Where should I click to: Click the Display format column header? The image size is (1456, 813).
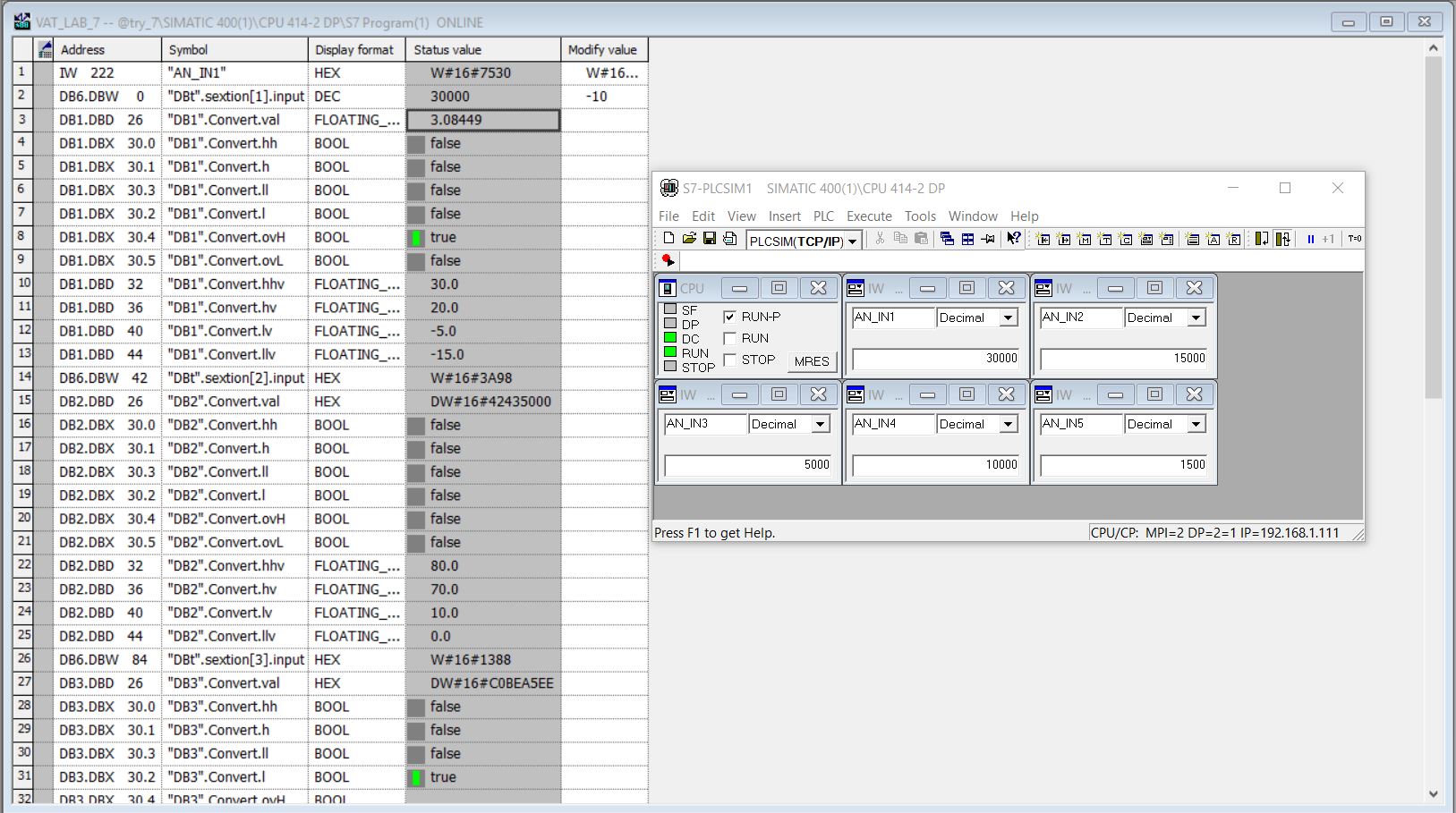(x=356, y=50)
